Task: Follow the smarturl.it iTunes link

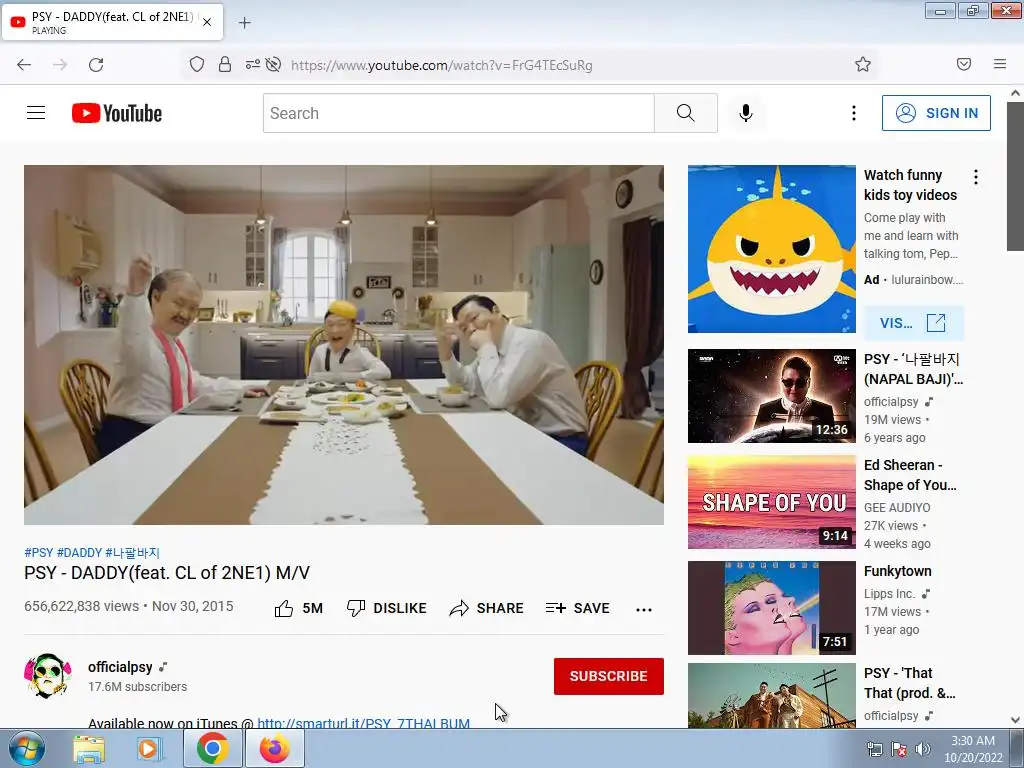Action: pos(363,723)
